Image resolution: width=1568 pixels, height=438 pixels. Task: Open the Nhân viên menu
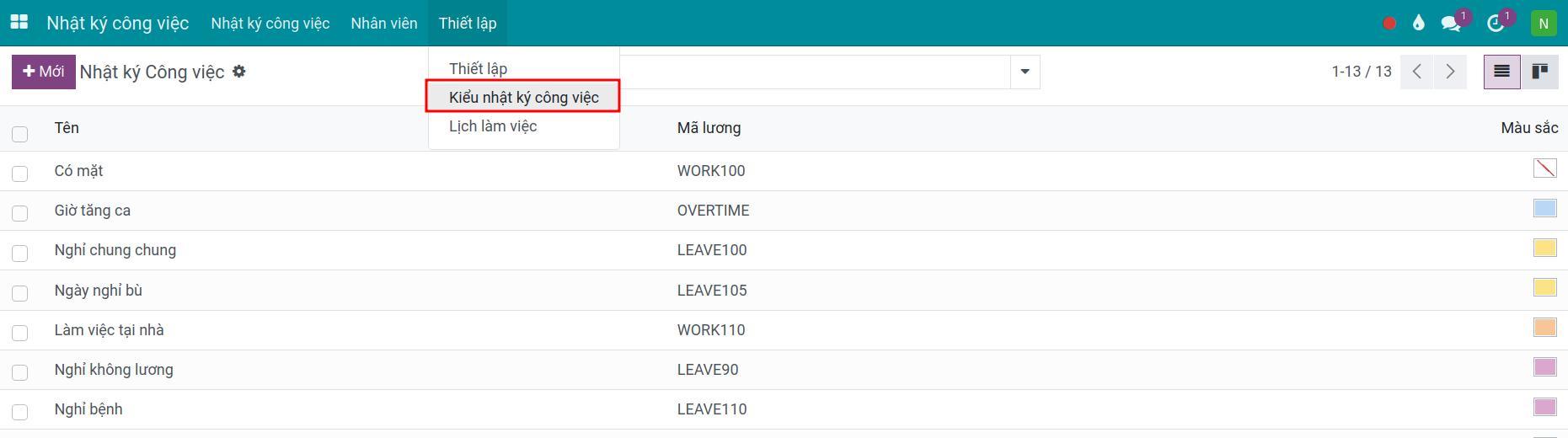coord(384,23)
